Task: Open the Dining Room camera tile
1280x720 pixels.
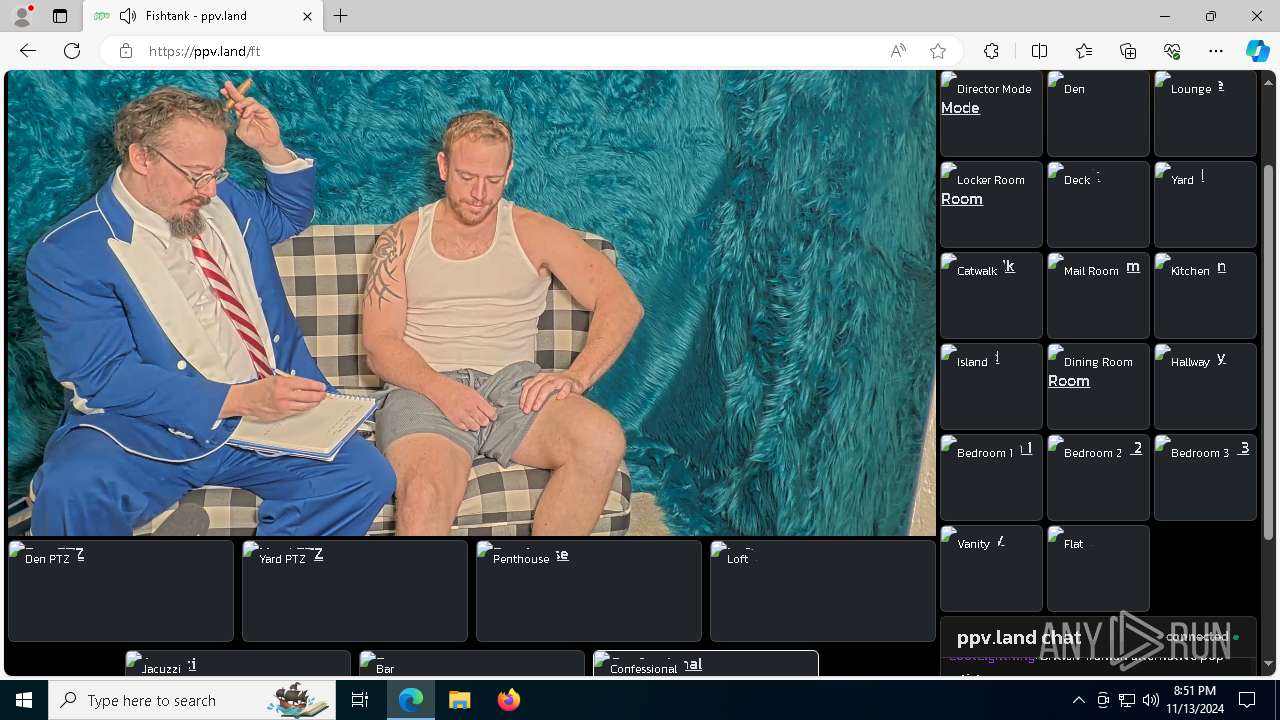Action: click(1098, 386)
